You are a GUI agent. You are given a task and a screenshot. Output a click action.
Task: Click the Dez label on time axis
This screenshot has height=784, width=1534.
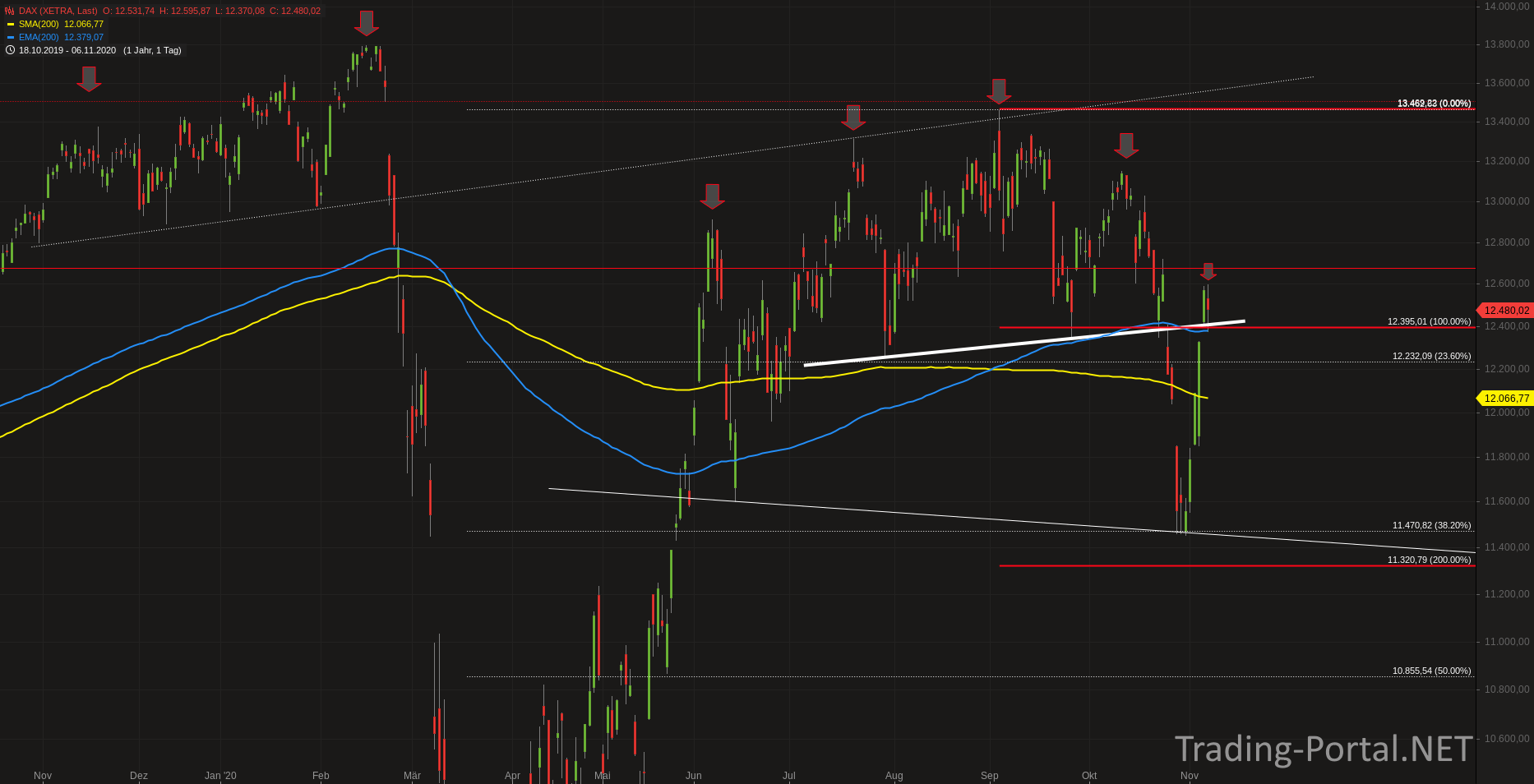[139, 776]
